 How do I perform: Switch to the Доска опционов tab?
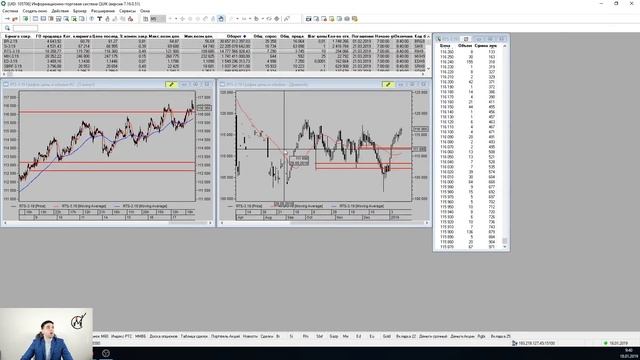(x=163, y=336)
